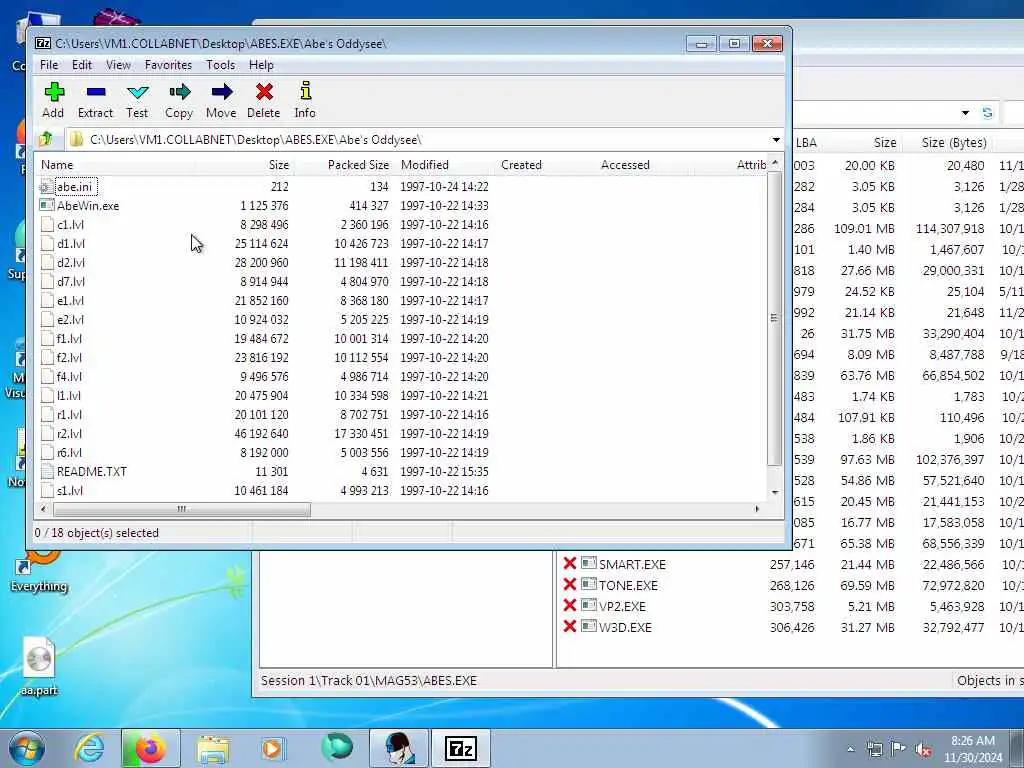1024x768 pixels.
Task: Open the Windows Start menu
Action: point(27,748)
